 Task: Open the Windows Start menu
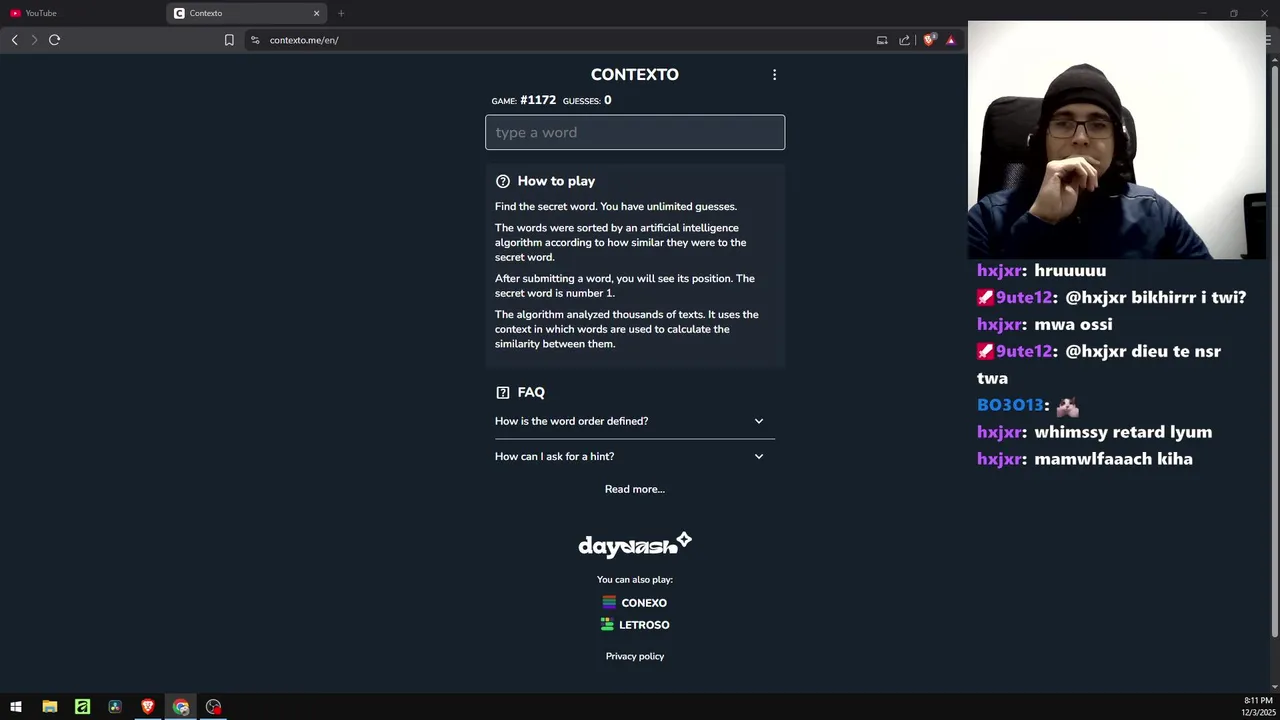click(x=16, y=707)
